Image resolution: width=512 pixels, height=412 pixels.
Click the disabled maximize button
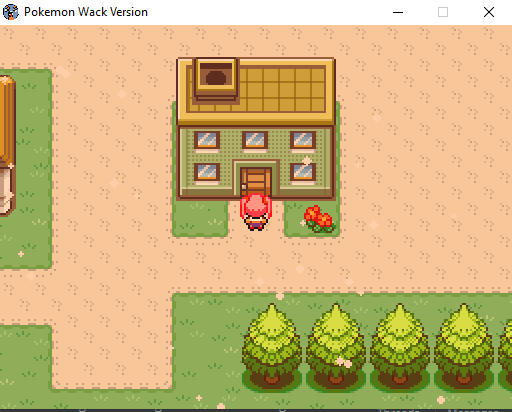[443, 12]
